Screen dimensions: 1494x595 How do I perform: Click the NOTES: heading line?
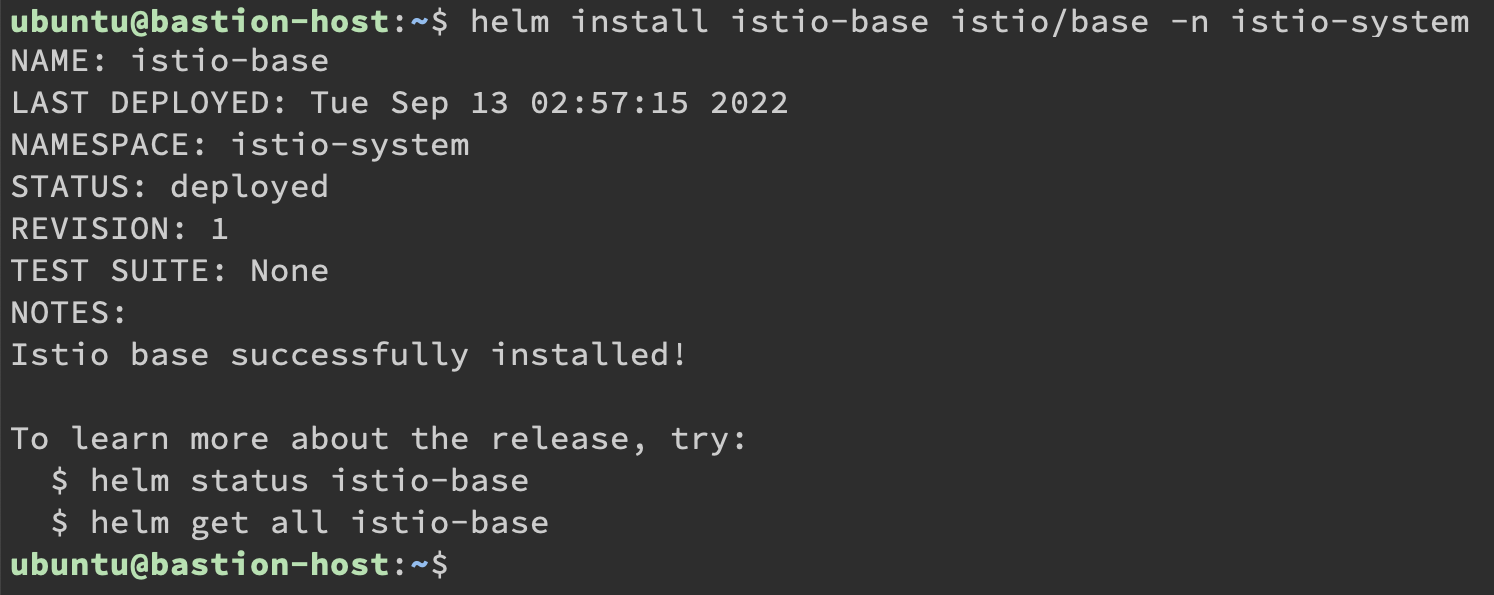[x=69, y=313]
